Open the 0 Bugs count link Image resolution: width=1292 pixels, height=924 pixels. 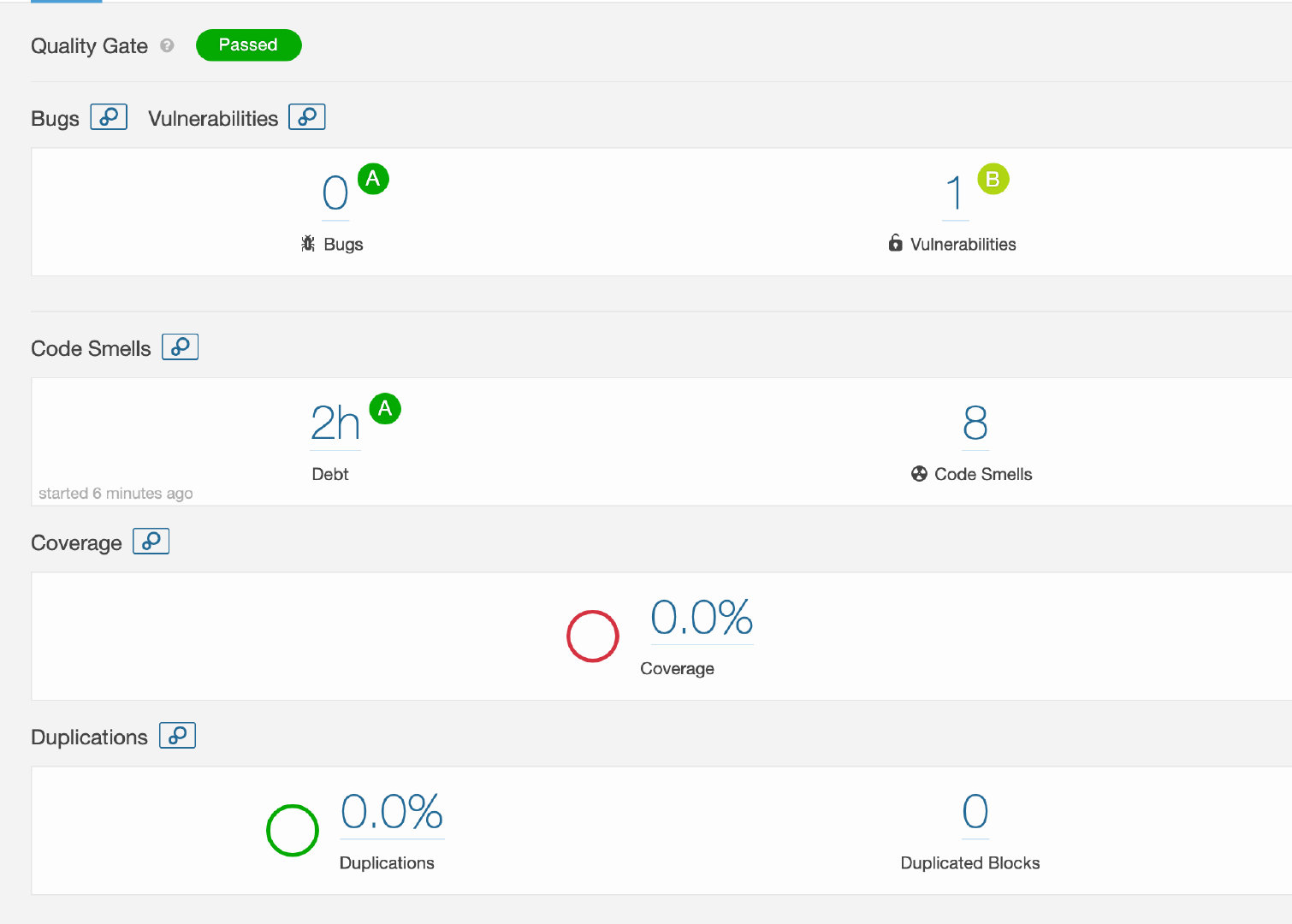coord(335,193)
